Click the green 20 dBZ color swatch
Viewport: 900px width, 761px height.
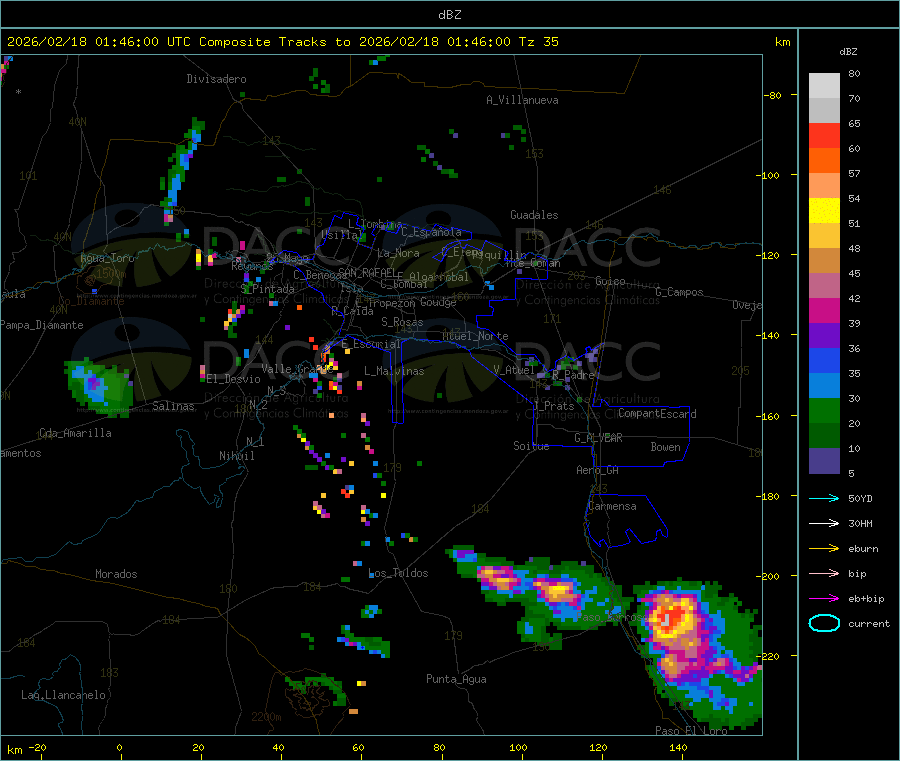824,410
